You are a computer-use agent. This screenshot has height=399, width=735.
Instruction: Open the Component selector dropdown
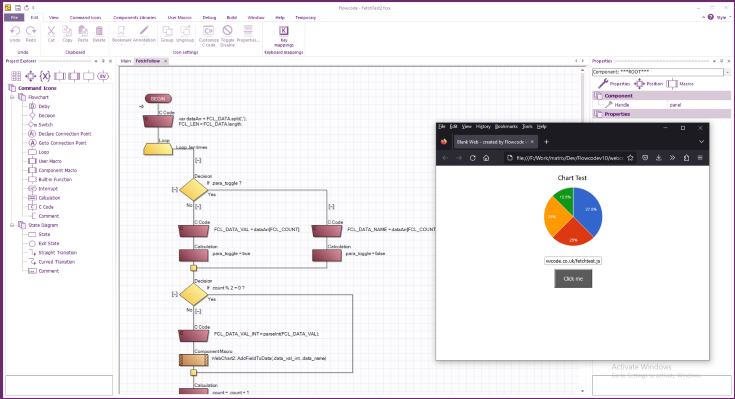coord(728,72)
